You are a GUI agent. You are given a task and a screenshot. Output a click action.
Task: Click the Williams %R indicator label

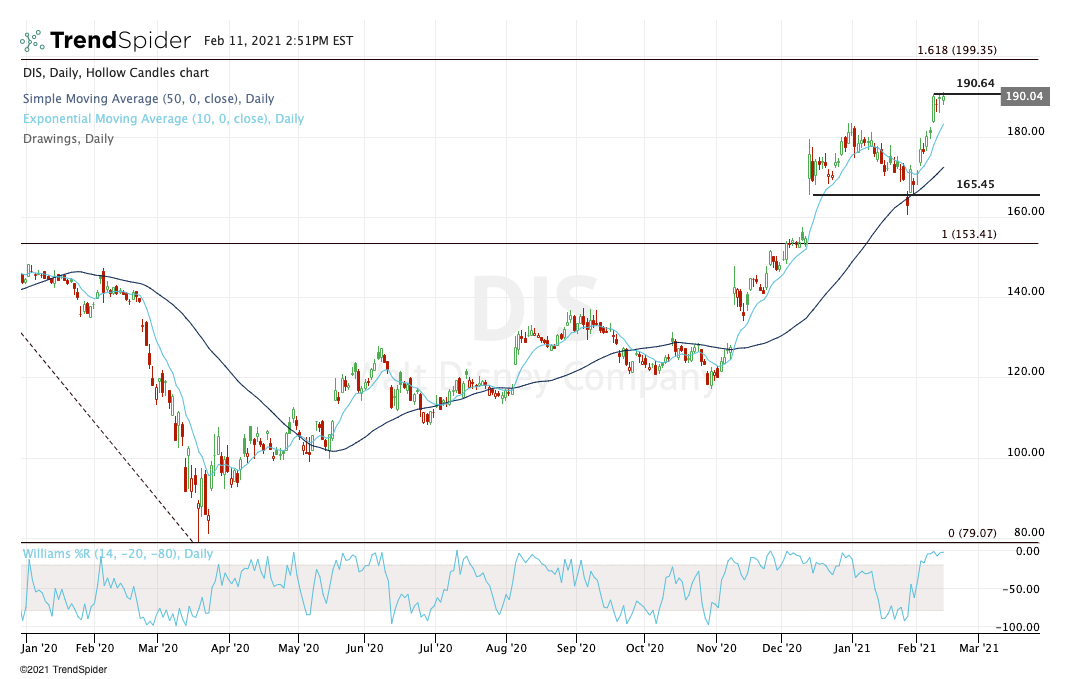click(118, 553)
